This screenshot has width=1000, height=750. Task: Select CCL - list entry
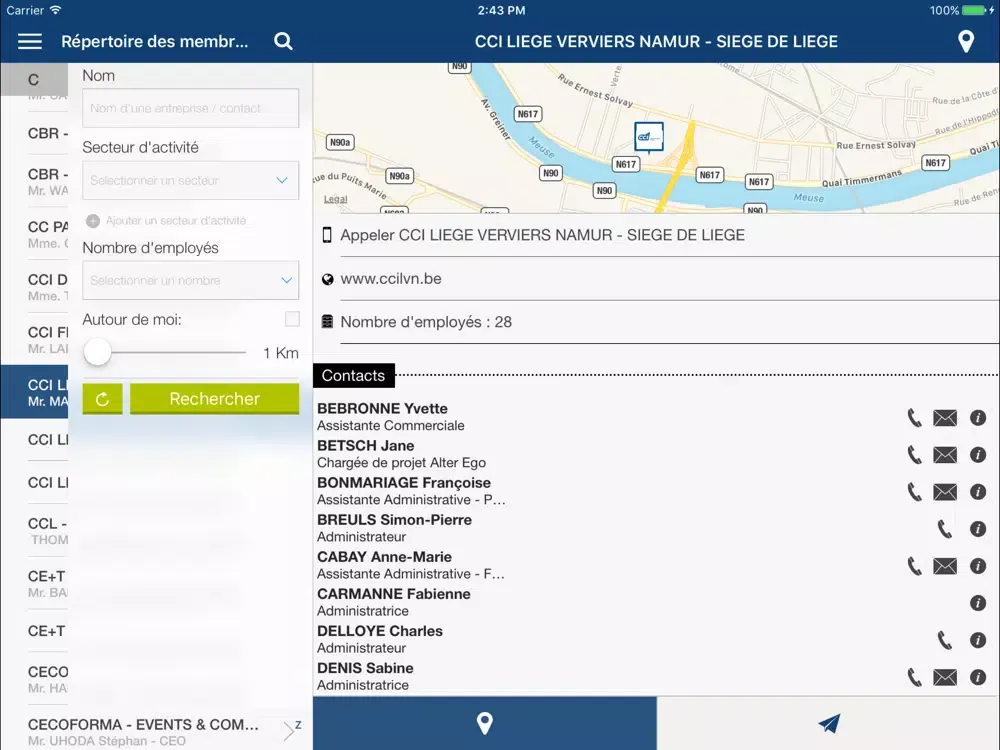click(x=47, y=531)
